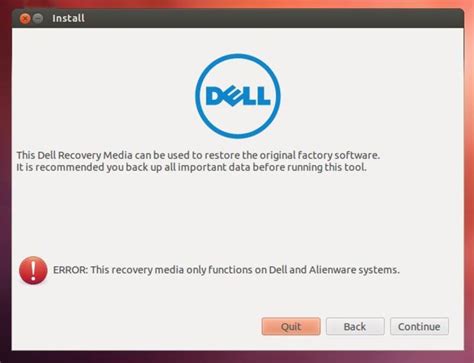Screen dimensions: 474x363
Task: Click the Dell logo image
Action: 238,96
